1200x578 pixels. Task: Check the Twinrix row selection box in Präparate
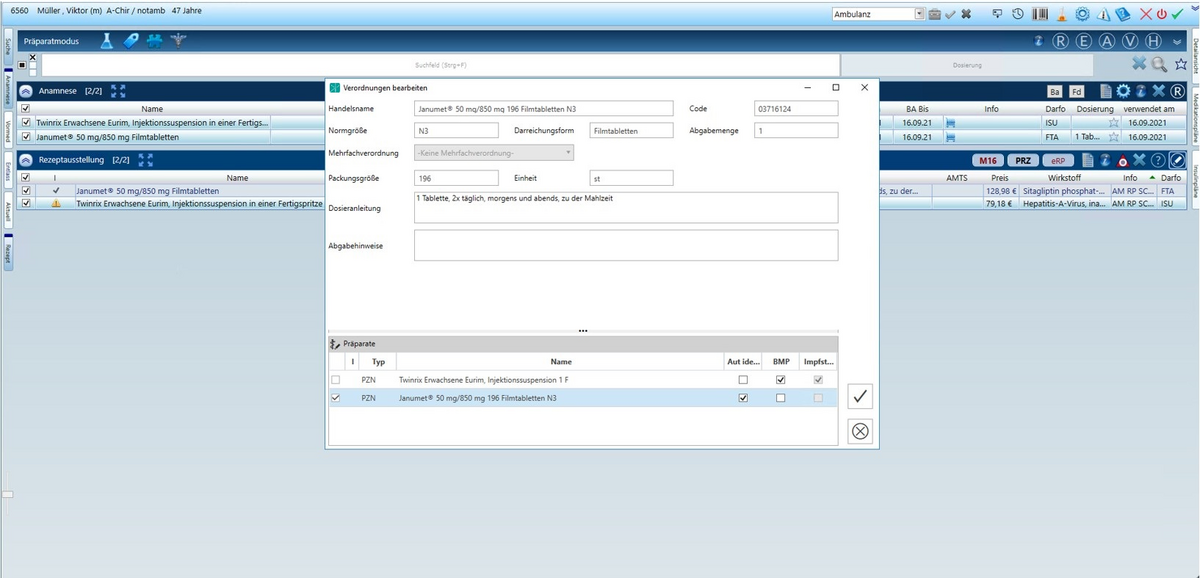coord(335,380)
